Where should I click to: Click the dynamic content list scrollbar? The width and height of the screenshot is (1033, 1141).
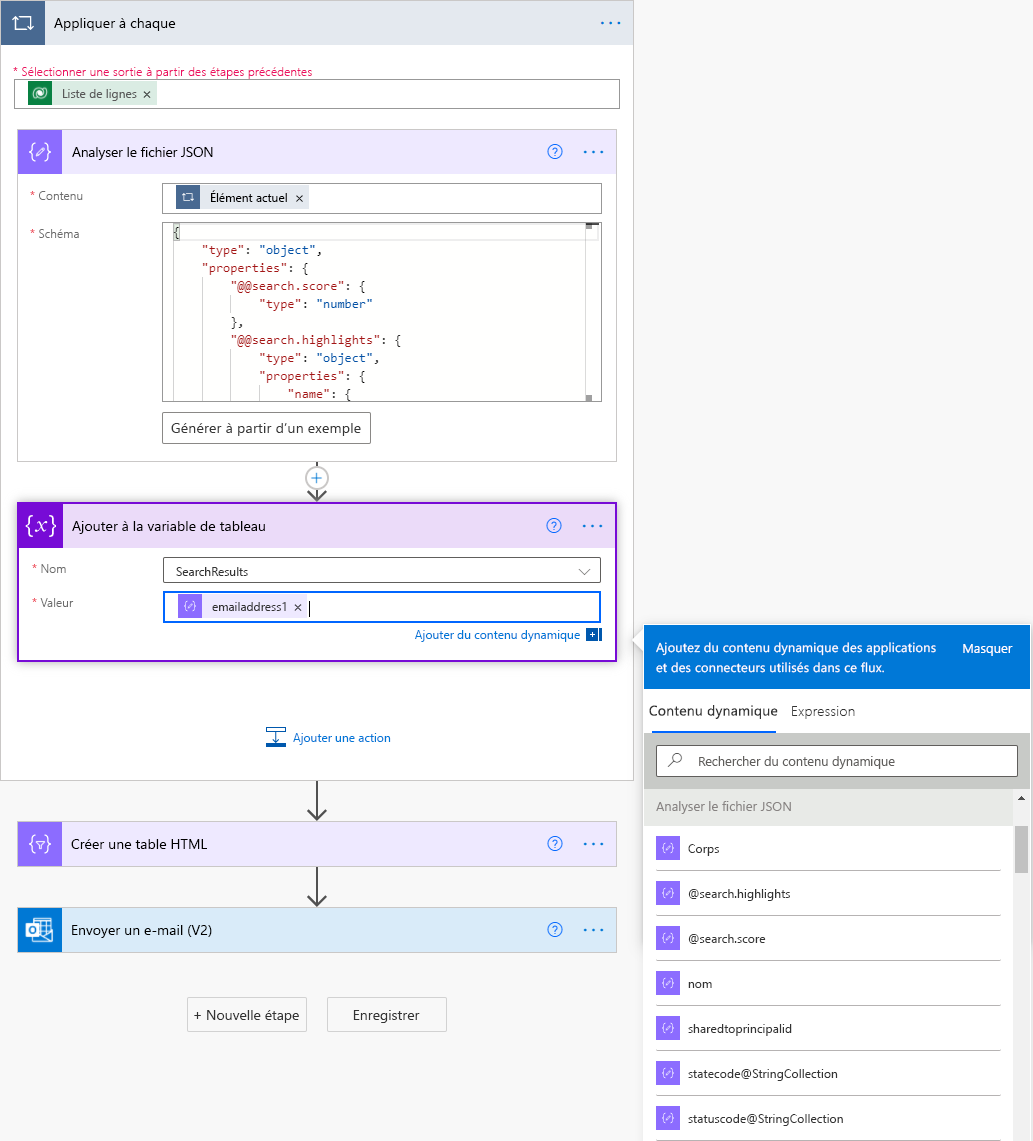pos(1021,848)
